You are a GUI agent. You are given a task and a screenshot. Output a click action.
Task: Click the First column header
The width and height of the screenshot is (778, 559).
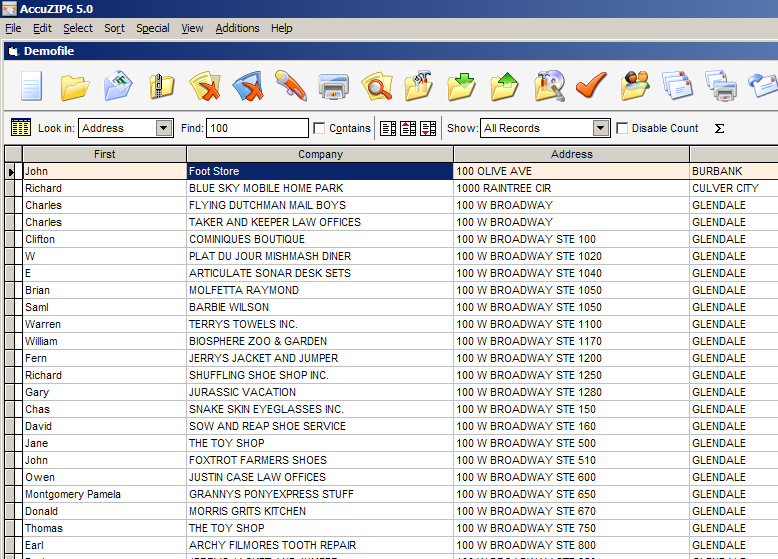tap(105, 154)
